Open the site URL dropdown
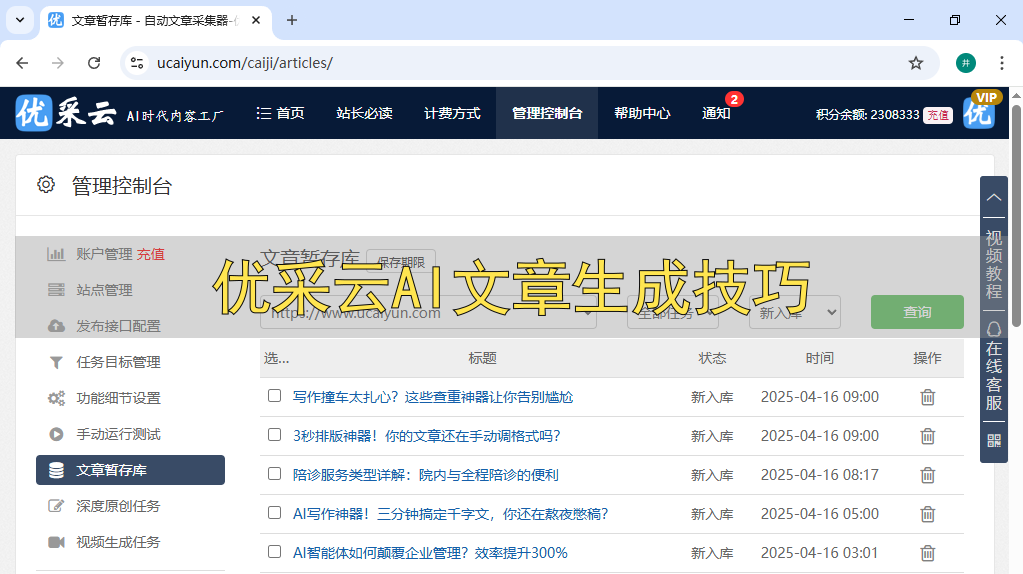Image resolution: width=1023 pixels, height=574 pixels. click(428, 312)
